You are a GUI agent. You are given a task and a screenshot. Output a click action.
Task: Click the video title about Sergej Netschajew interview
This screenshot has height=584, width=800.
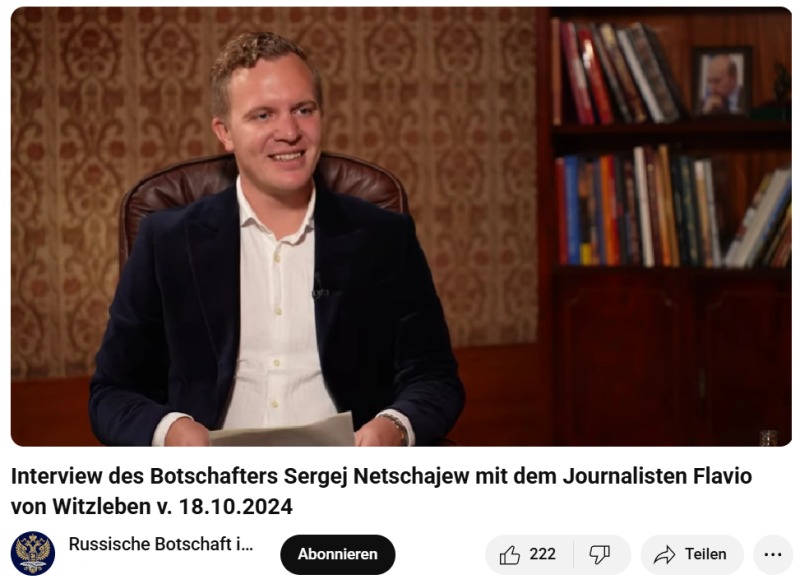381,491
